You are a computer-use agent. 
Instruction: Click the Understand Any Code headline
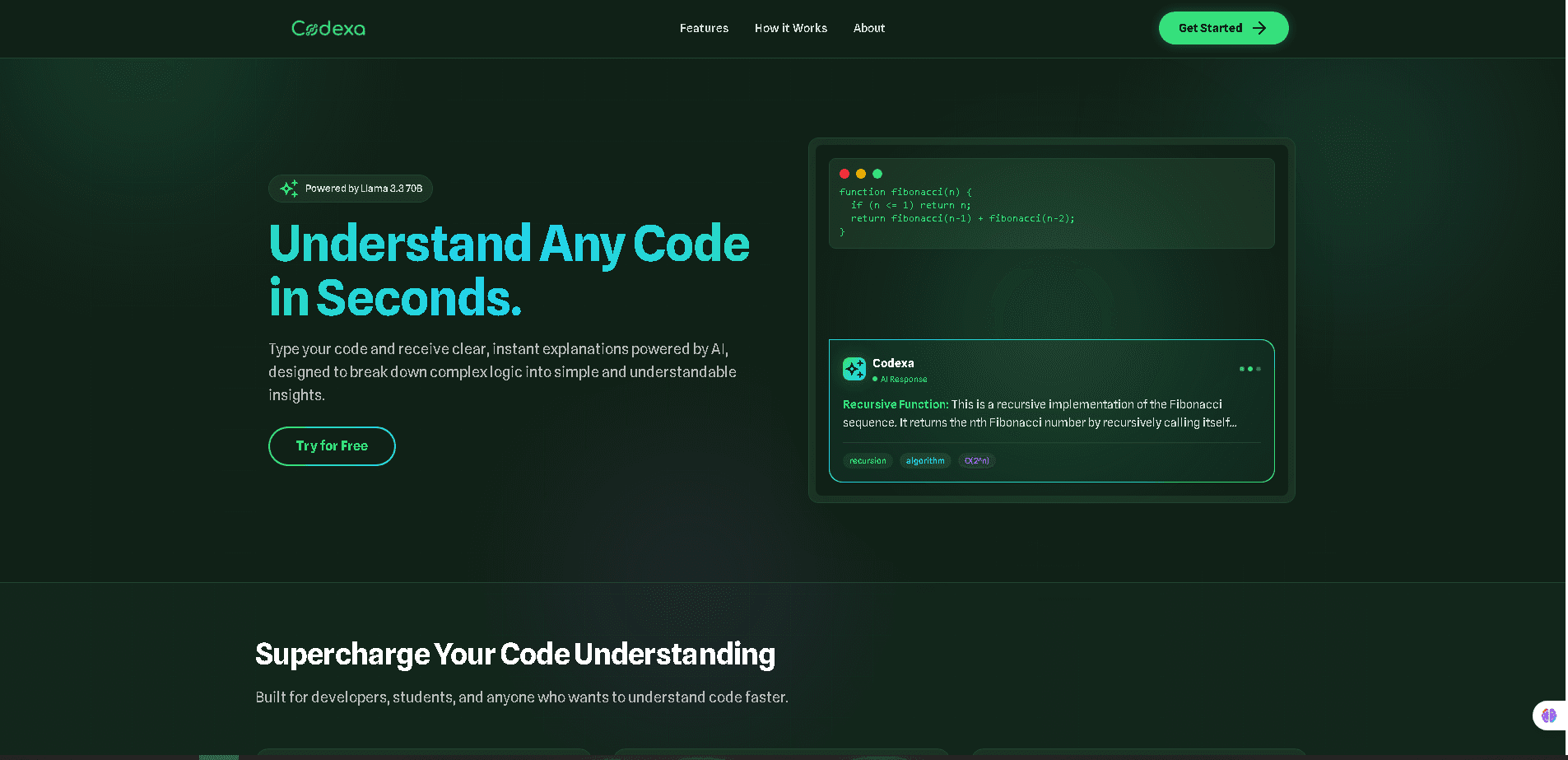(509, 270)
